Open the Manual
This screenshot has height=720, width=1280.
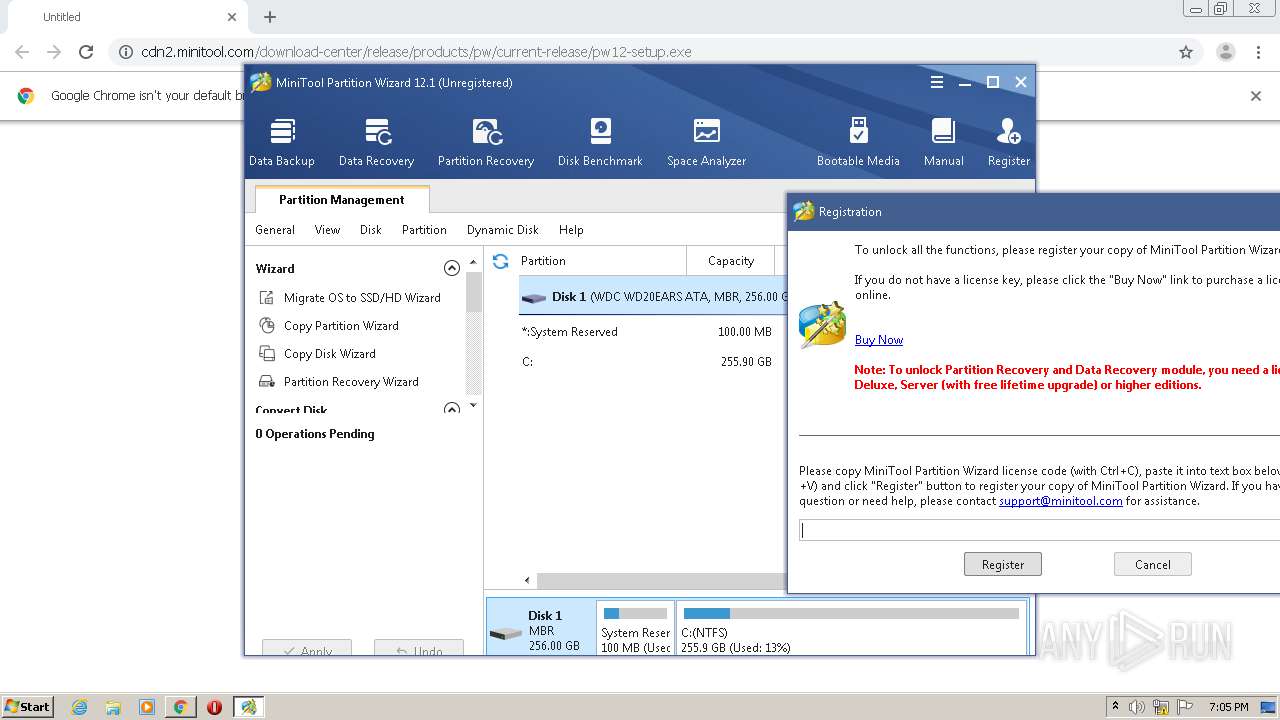[943, 142]
